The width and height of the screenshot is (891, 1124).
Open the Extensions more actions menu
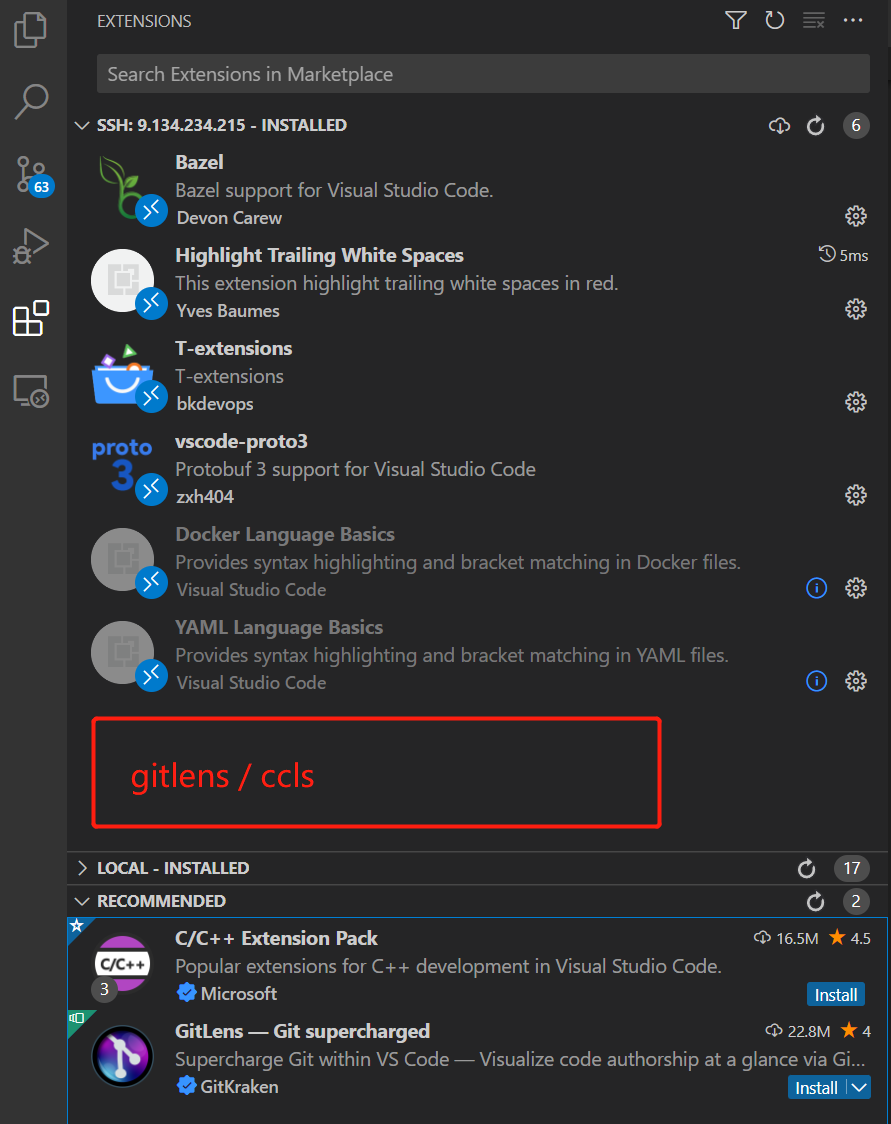pos(853,20)
